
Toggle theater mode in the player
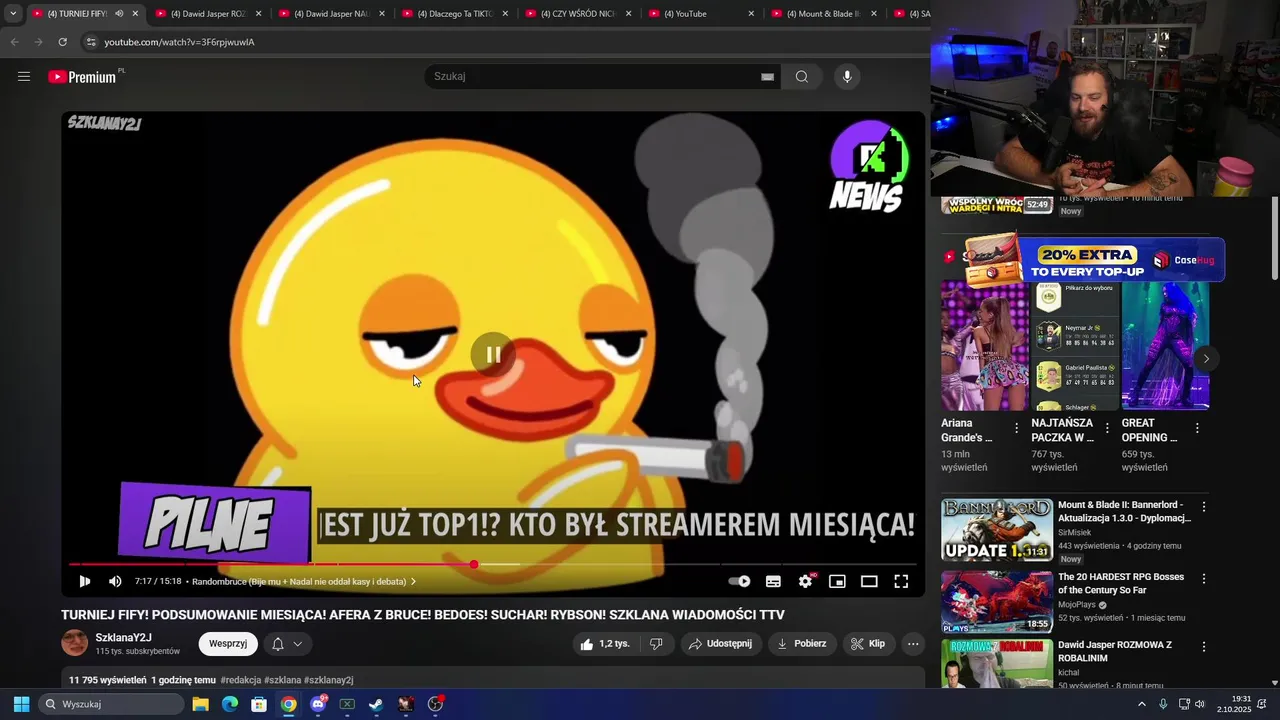tap(869, 581)
